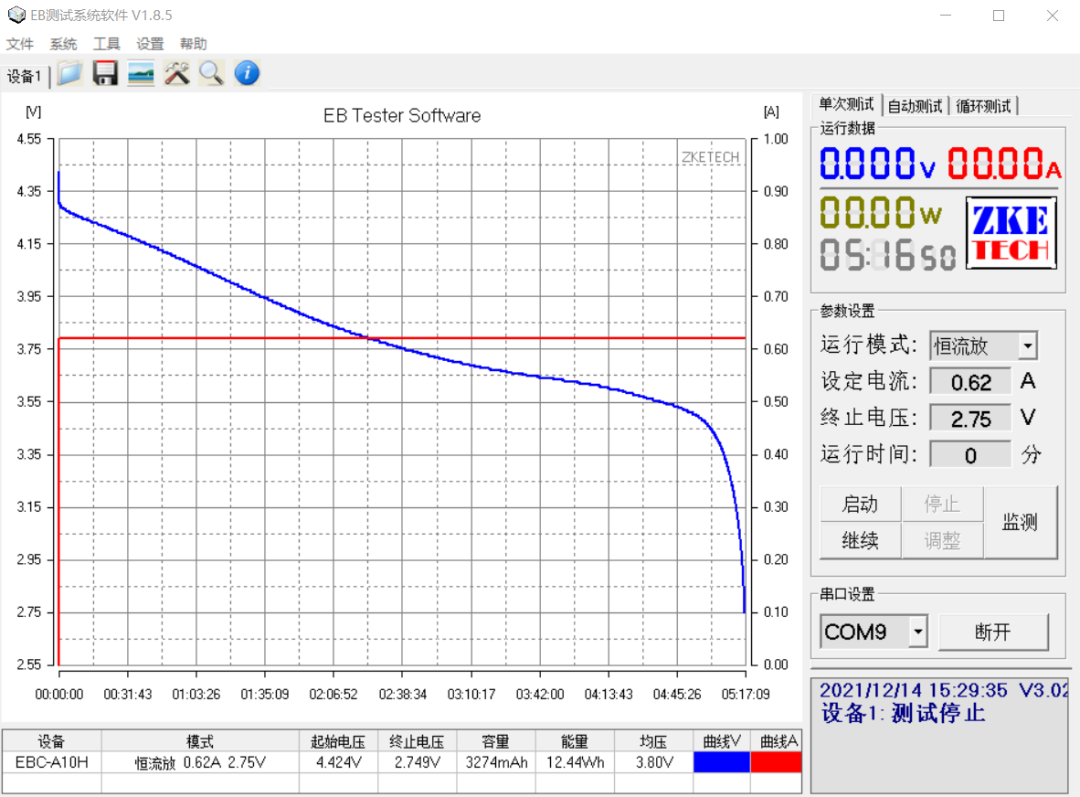Viewport: 1080px width, 797px height.
Task: Click the magnifier search icon
Action: coord(211,73)
